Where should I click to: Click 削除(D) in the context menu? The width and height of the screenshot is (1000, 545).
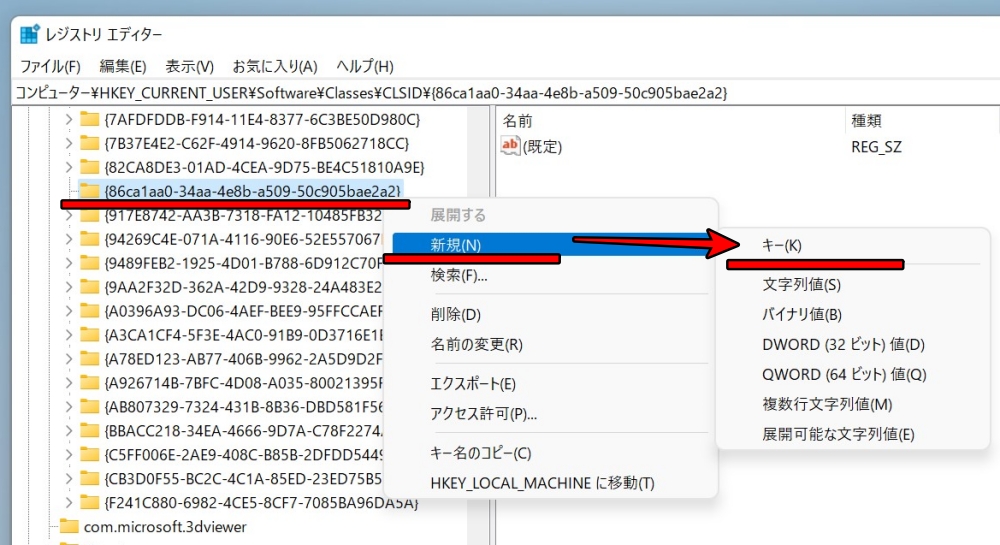point(455,314)
